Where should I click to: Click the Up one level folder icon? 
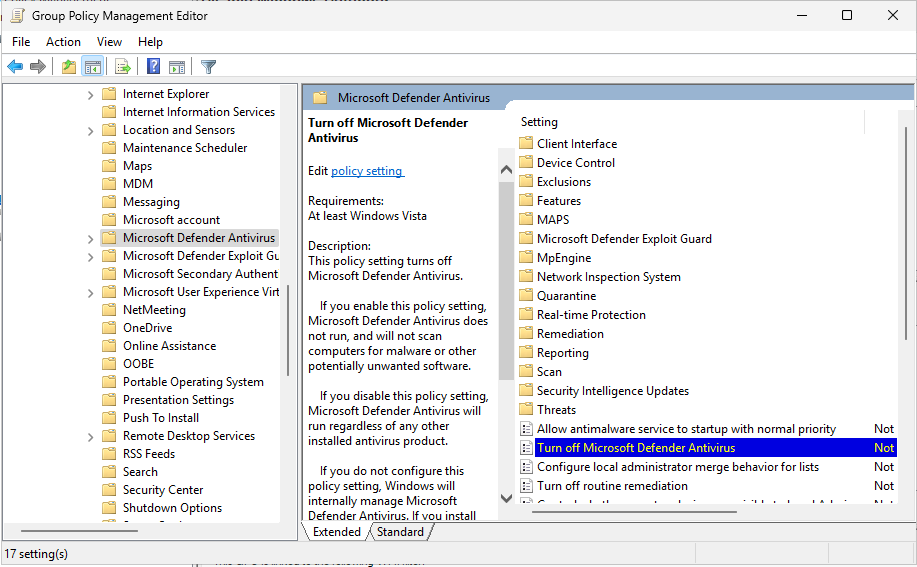(x=69, y=67)
